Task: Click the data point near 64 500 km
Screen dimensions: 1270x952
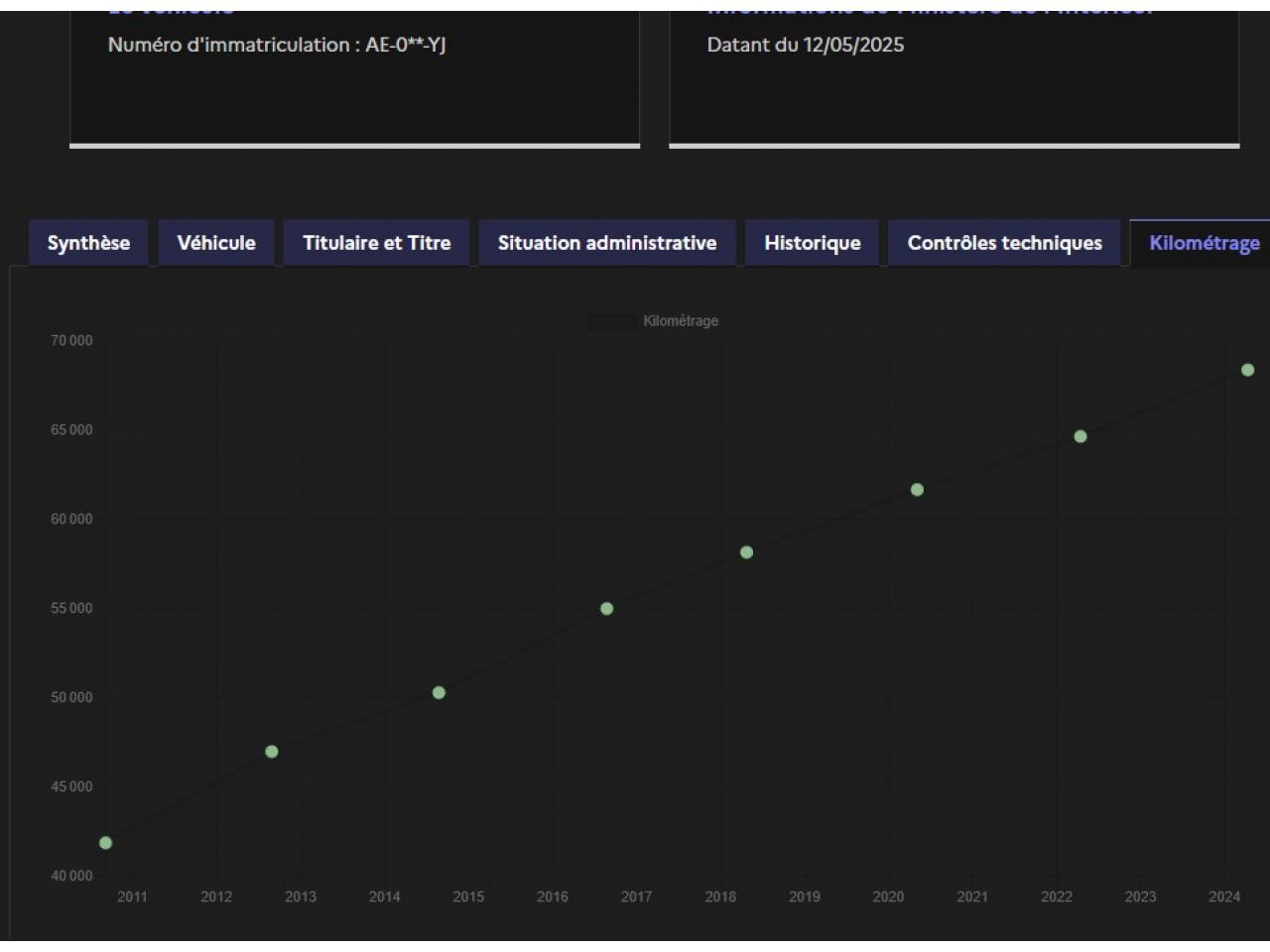Action: pos(1080,436)
